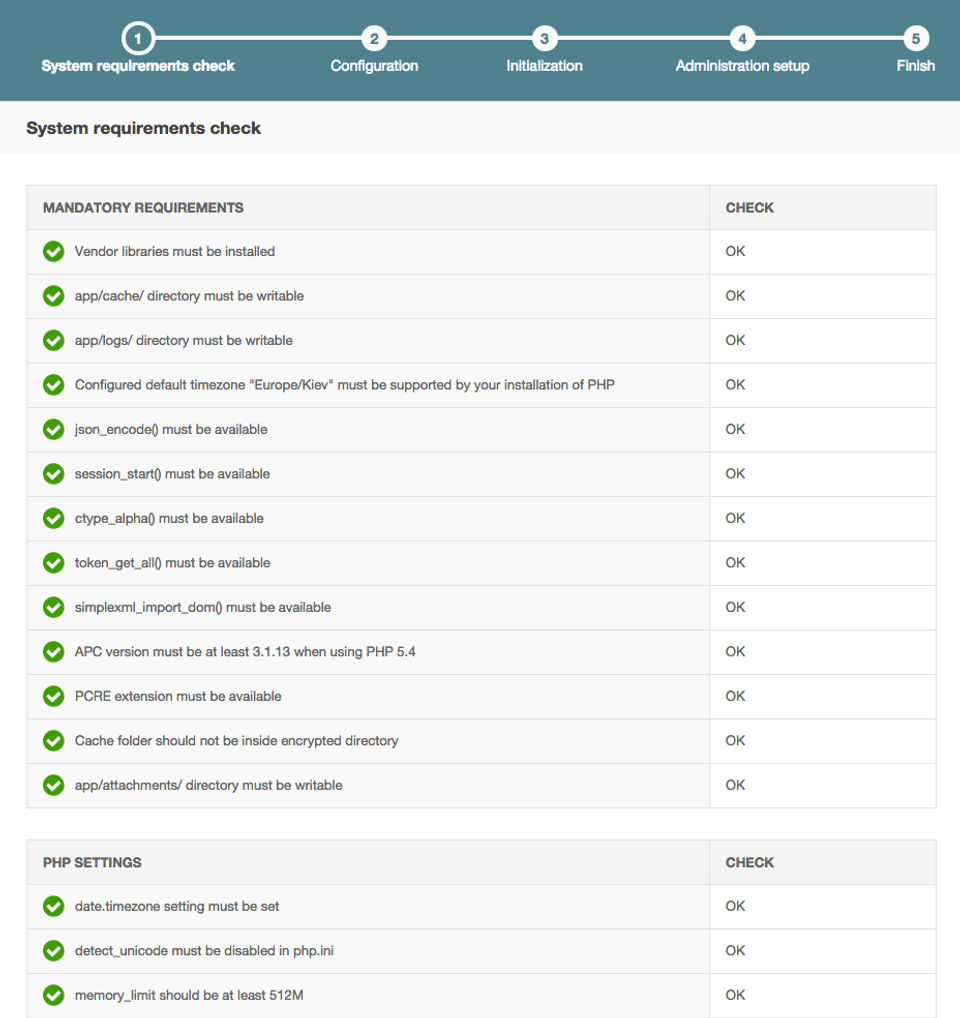Click the Mandatory Requirements table header

[x=143, y=208]
